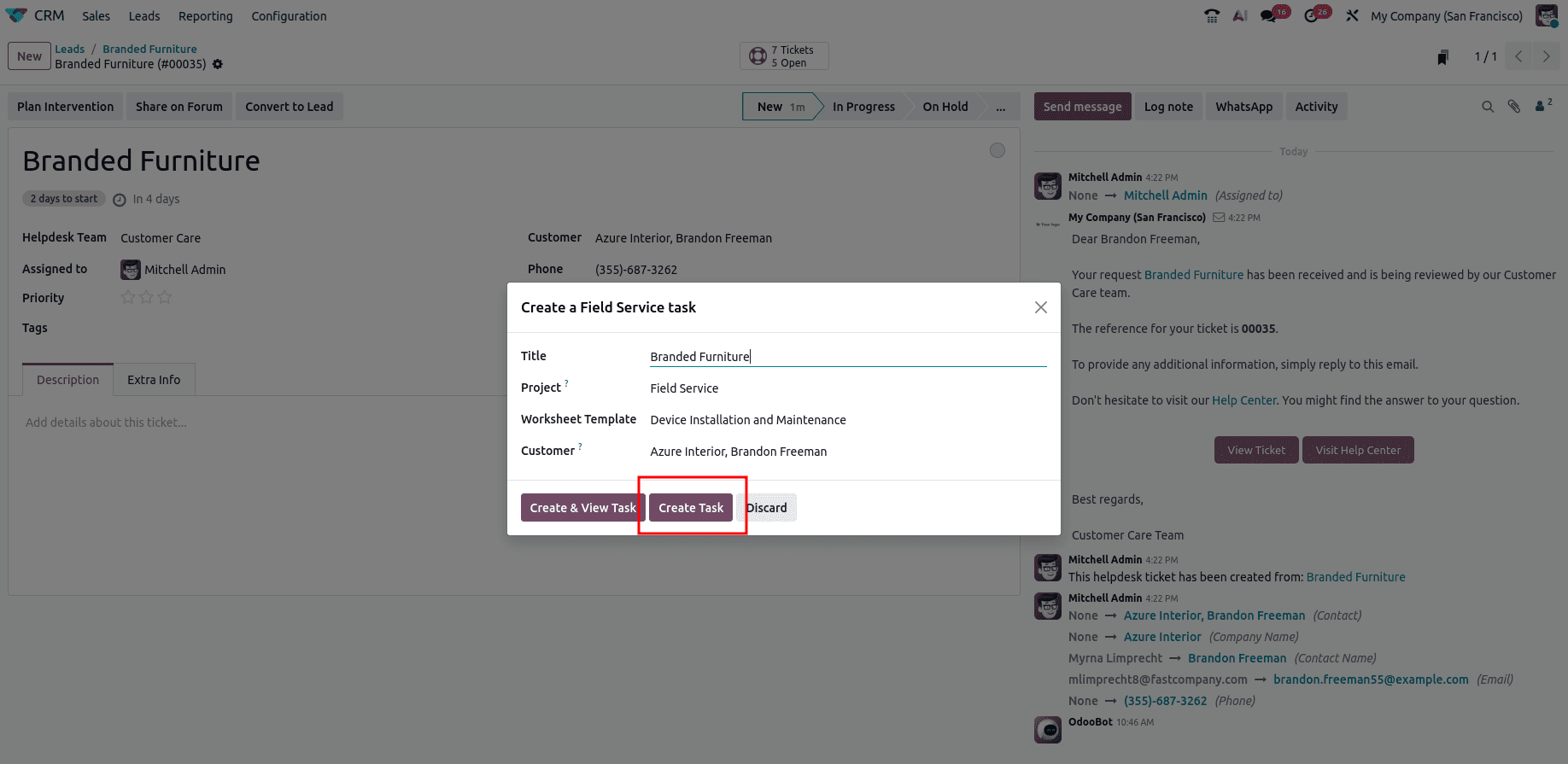1568x764 pixels.
Task: Show followers icon in chatter
Action: coord(1542,106)
